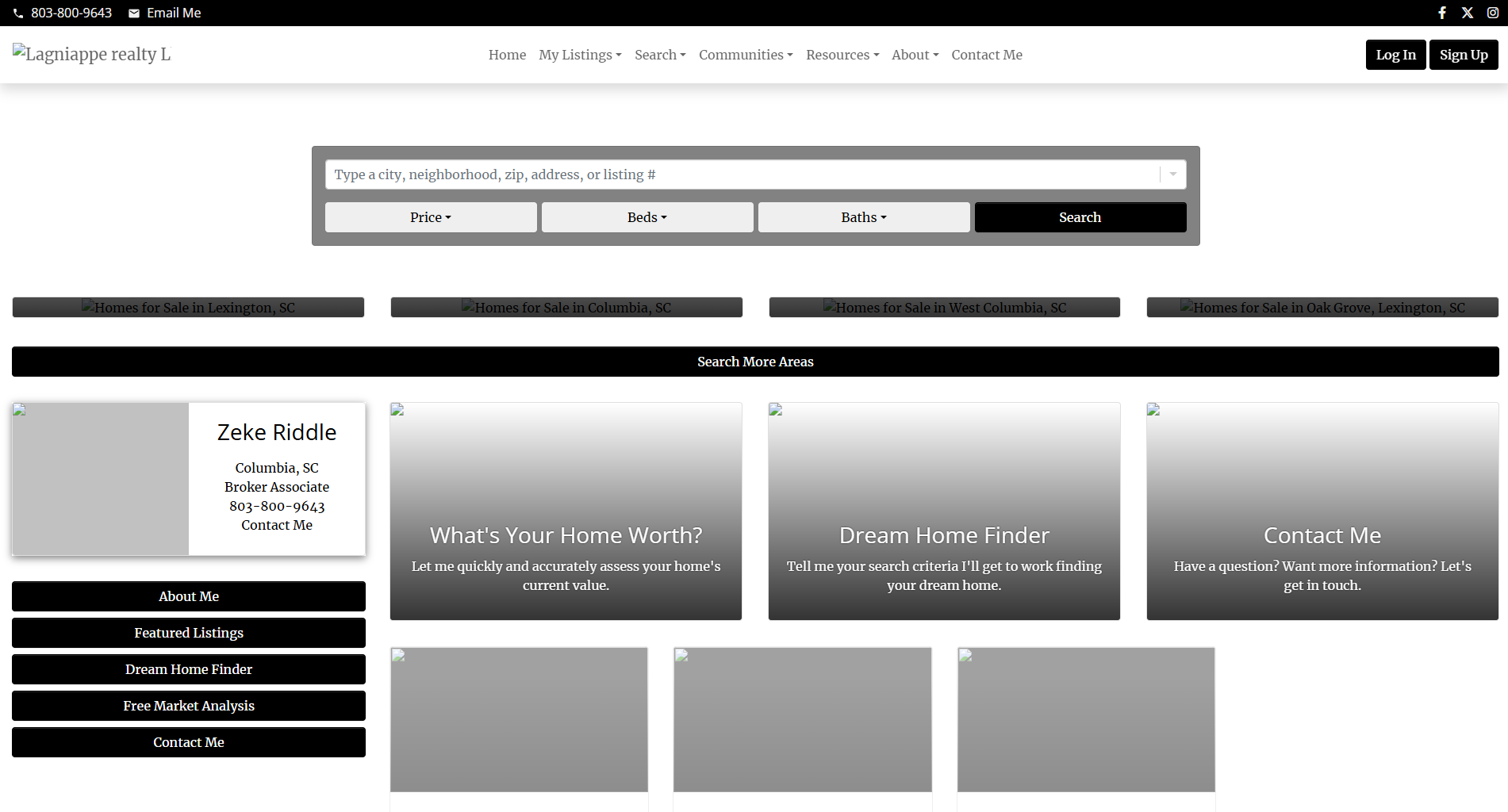Click the envelope Email Me icon
1508x812 pixels.
pos(134,13)
